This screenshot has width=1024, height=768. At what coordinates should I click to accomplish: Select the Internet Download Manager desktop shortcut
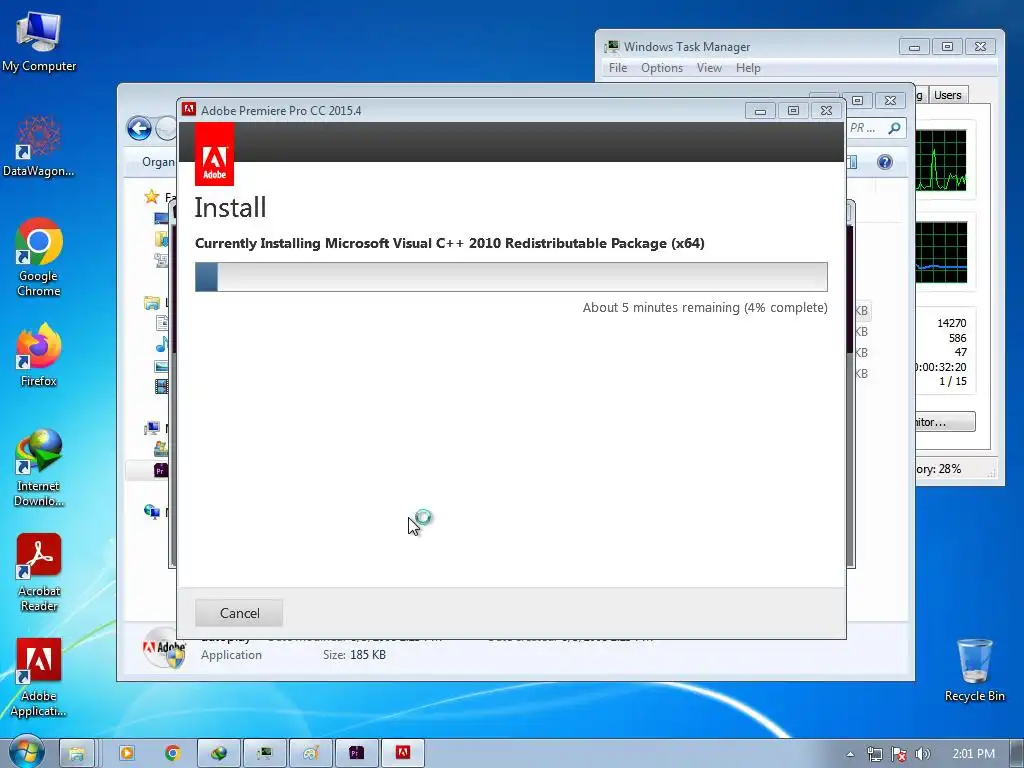click(39, 468)
